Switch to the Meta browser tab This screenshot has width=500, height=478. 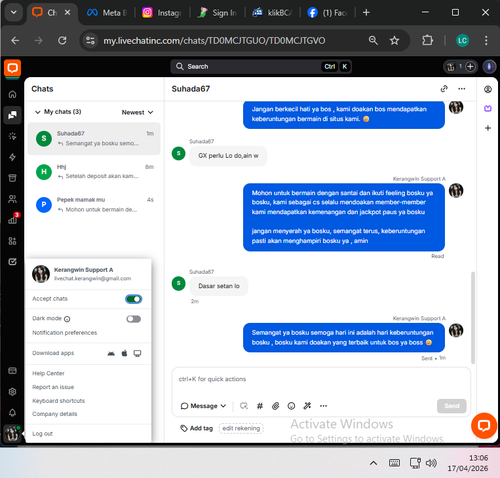pos(107,13)
